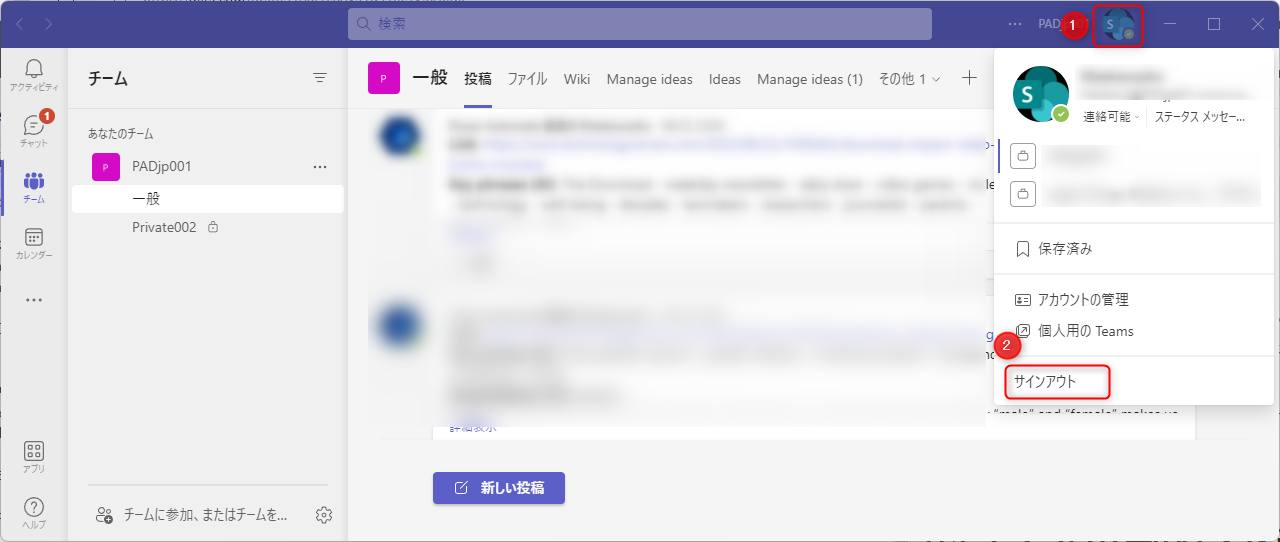Viewport: 1280px width, 542px height.
Task: Select the second blurred account in menu
Action: [x=1134, y=192]
